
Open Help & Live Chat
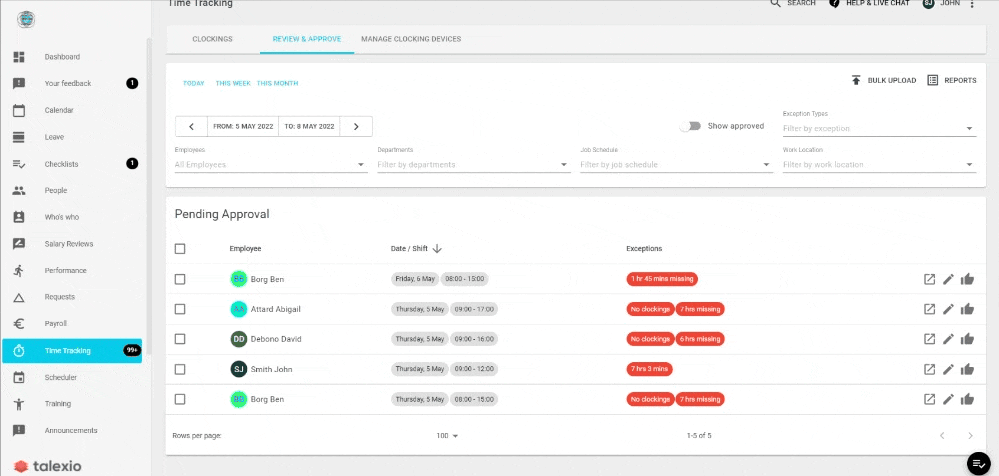(x=870, y=3)
